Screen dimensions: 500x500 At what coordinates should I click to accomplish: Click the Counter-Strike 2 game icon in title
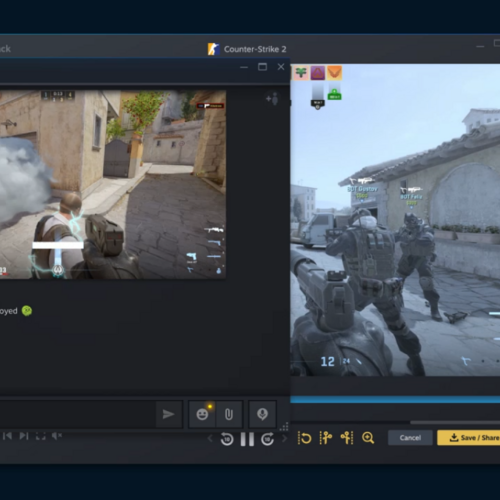tap(213, 49)
